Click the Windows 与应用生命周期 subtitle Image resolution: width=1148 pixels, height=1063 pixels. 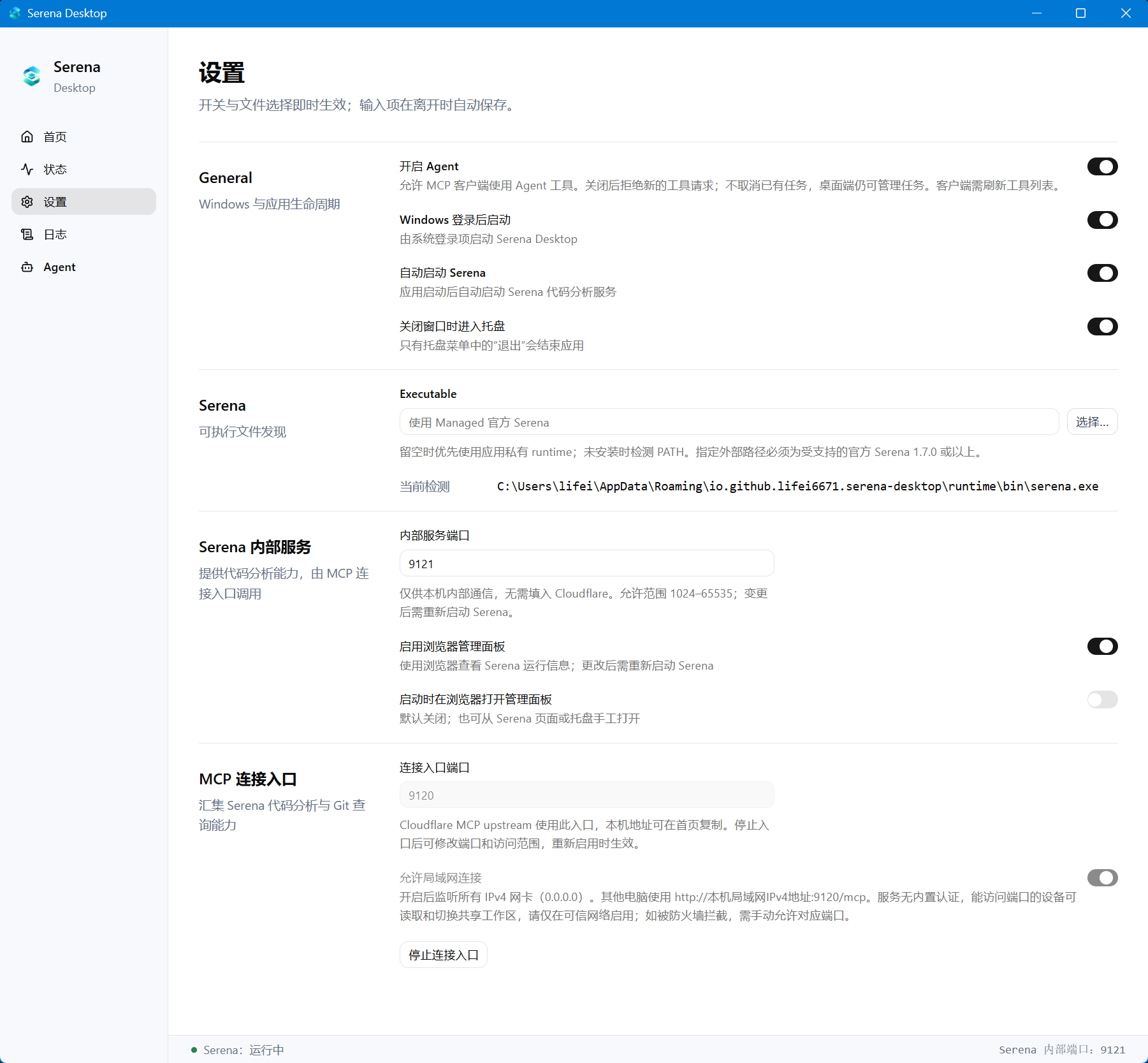point(270,204)
